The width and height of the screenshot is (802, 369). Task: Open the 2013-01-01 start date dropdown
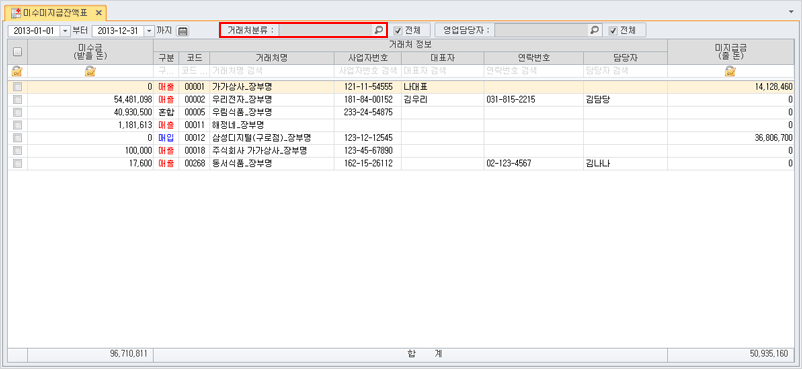click(x=65, y=31)
